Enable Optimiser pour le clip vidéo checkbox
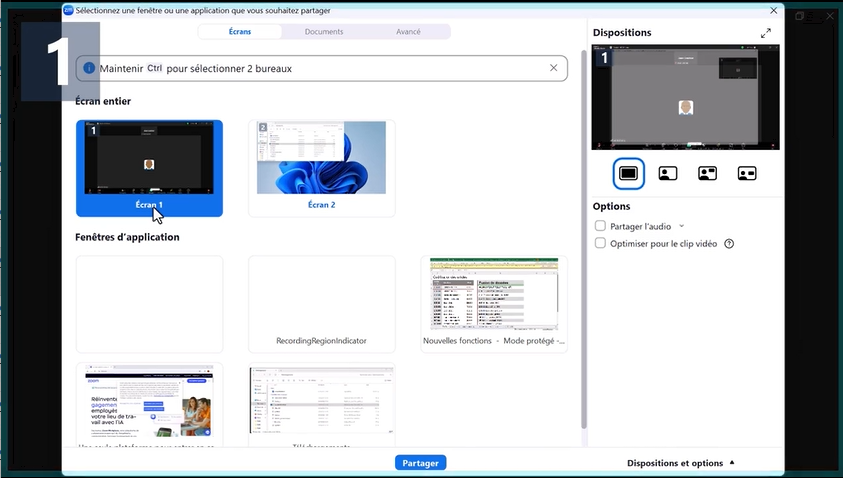This screenshot has height=478, width=843. (600, 243)
